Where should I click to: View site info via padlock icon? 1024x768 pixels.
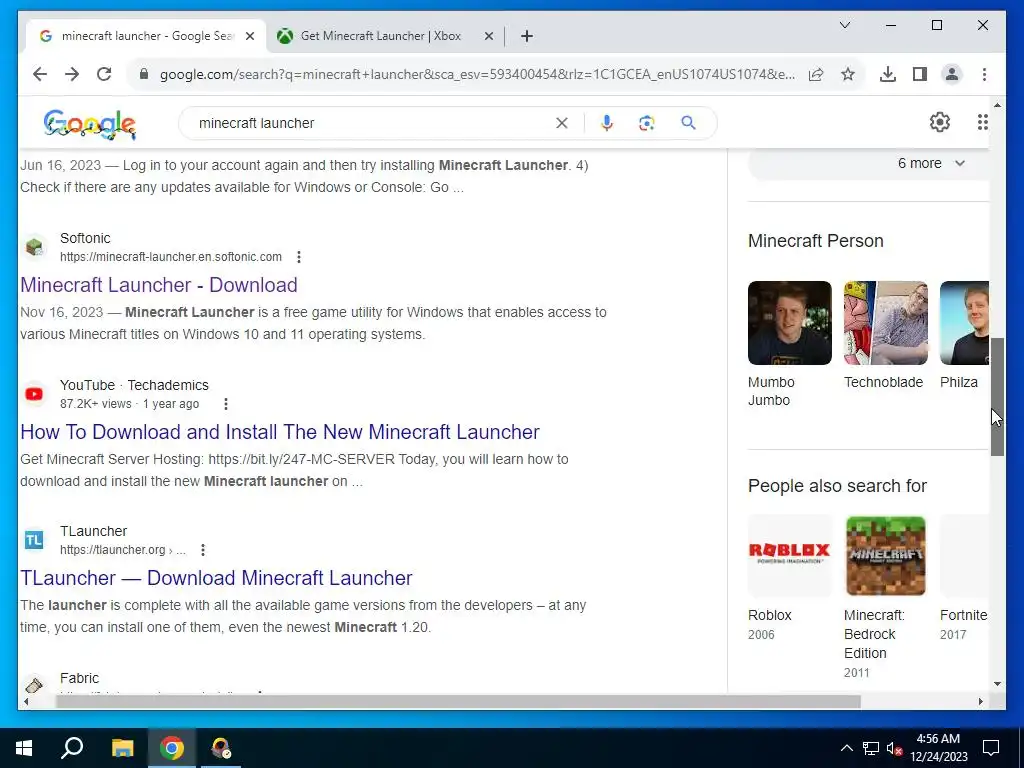click(x=144, y=74)
